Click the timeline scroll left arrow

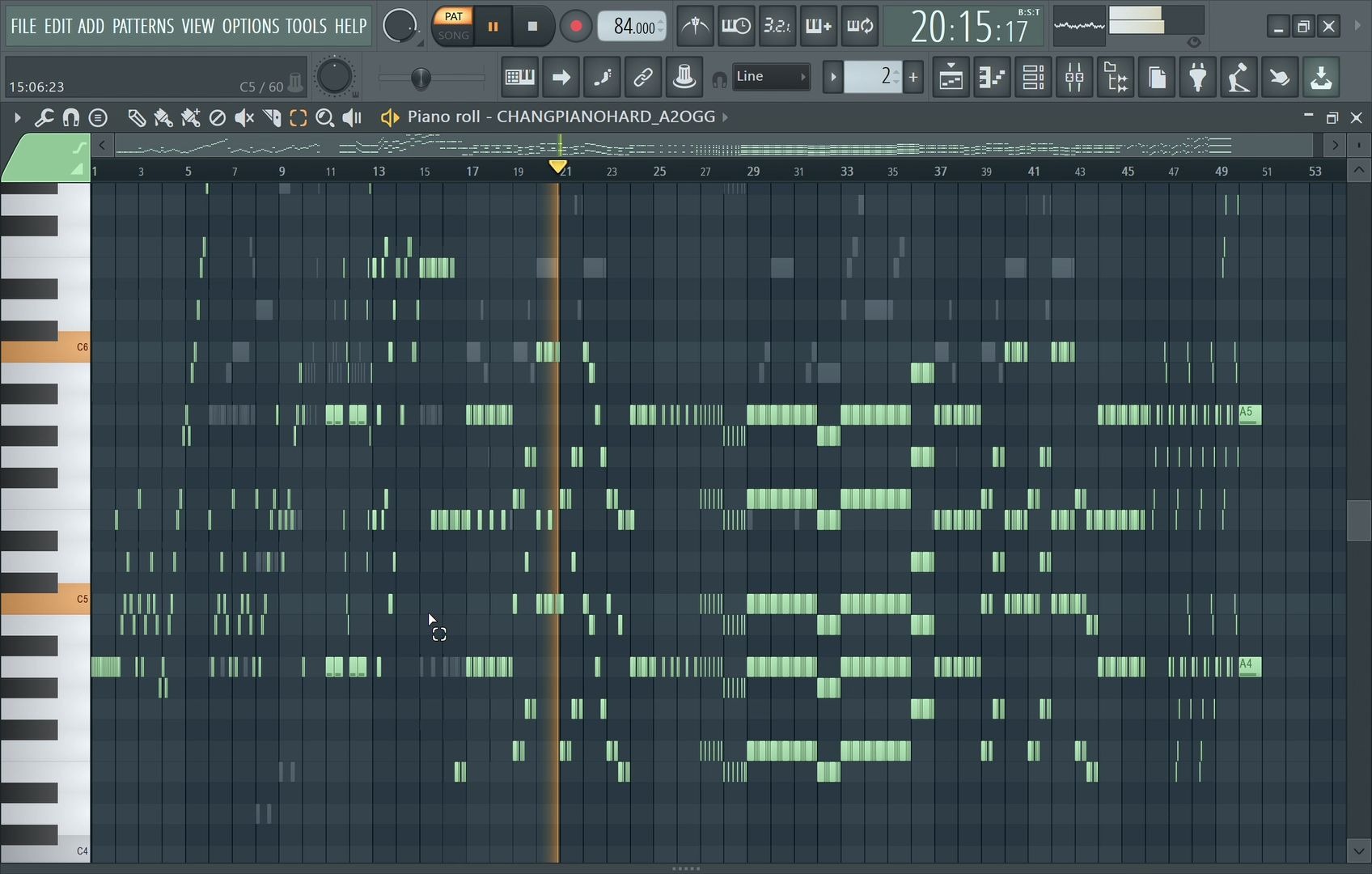[x=102, y=146]
